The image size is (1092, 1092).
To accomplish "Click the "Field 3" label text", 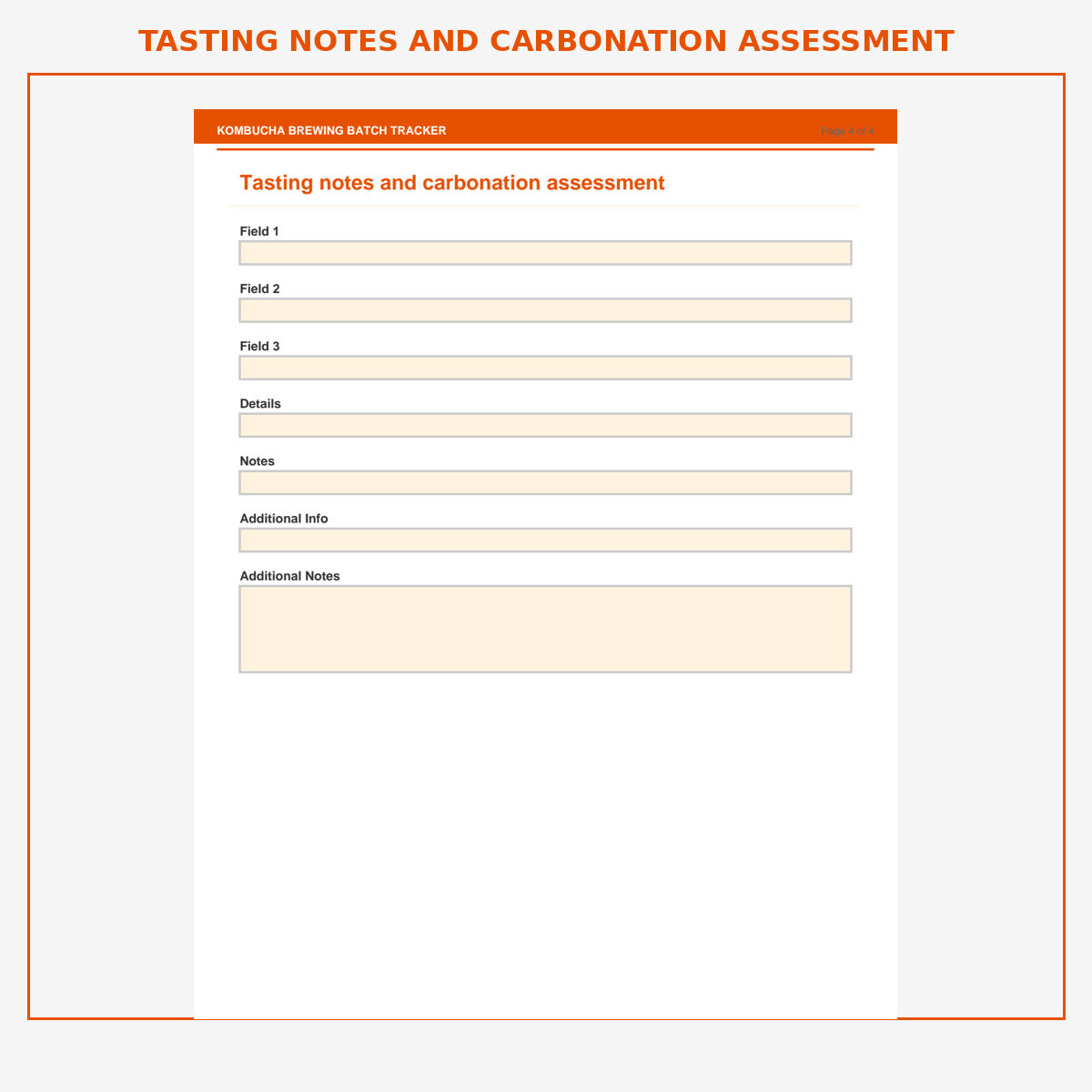I will [259, 346].
